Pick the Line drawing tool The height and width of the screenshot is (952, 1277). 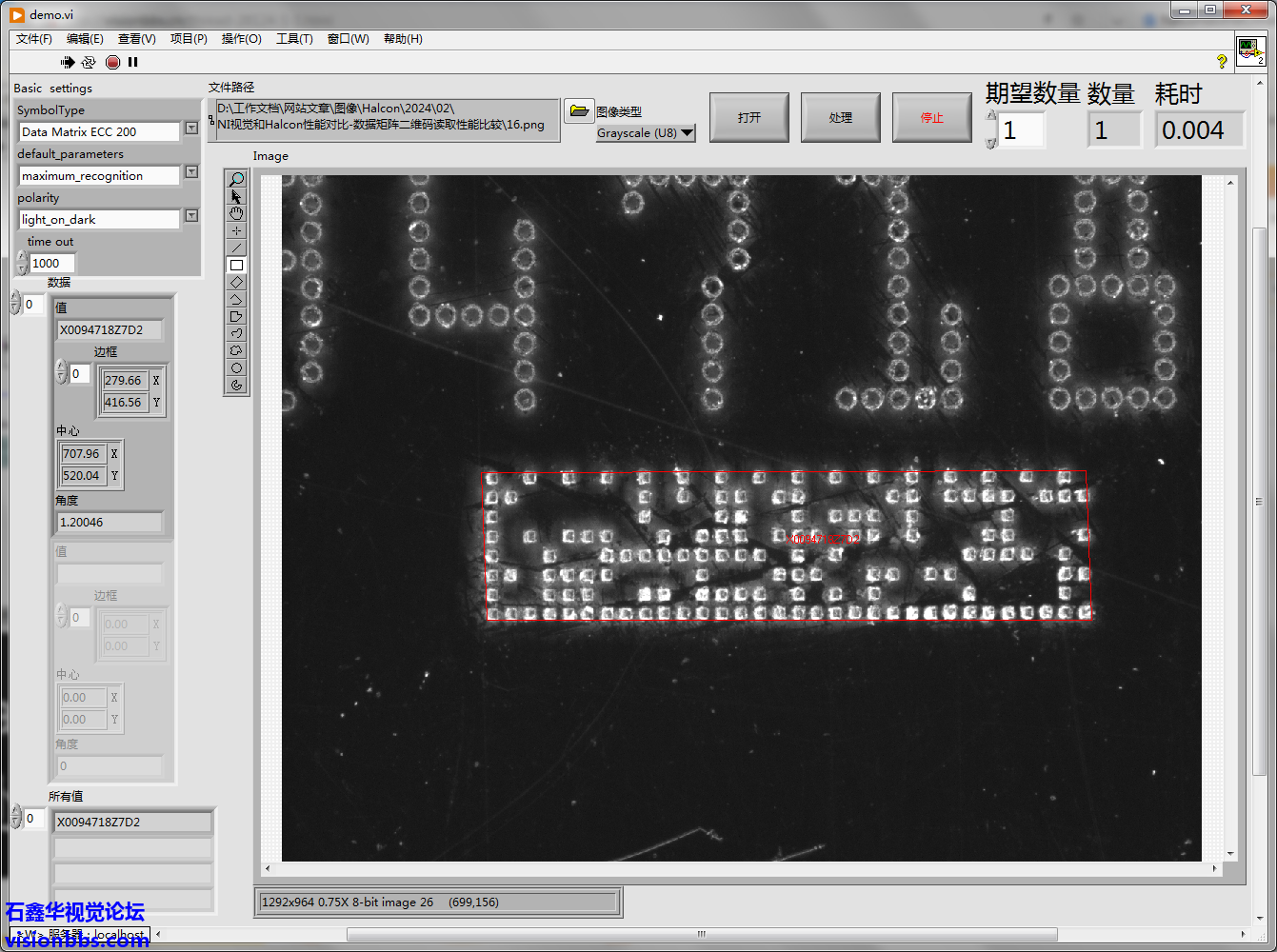236,248
